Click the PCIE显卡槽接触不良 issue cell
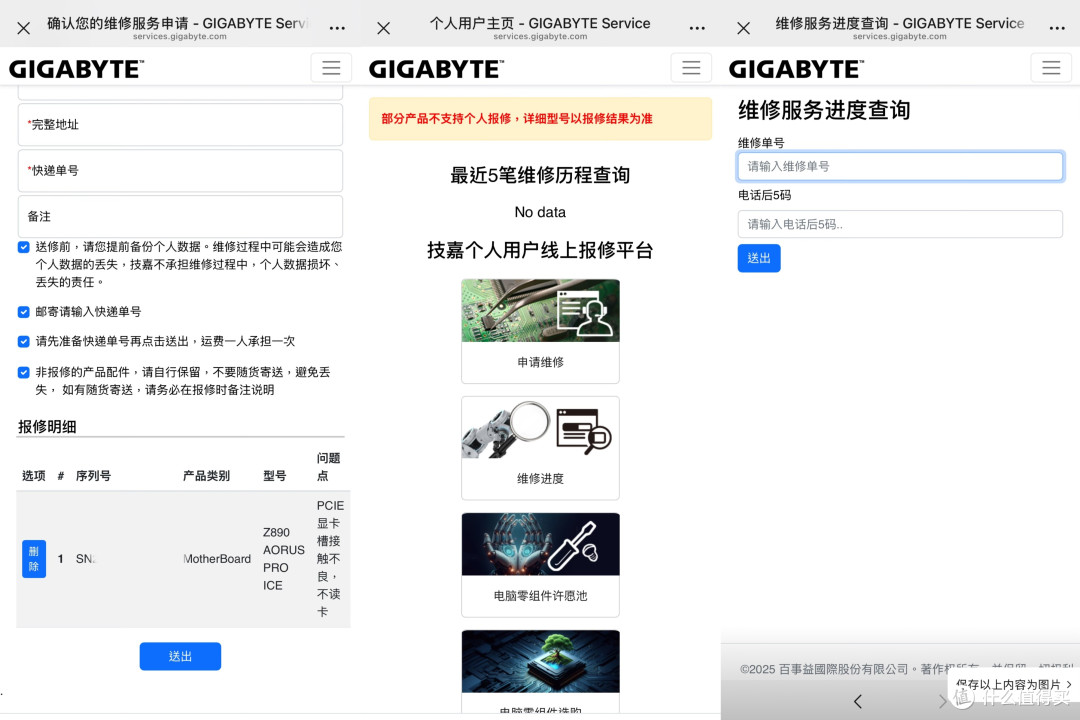The height and width of the screenshot is (720, 1080). point(331,559)
